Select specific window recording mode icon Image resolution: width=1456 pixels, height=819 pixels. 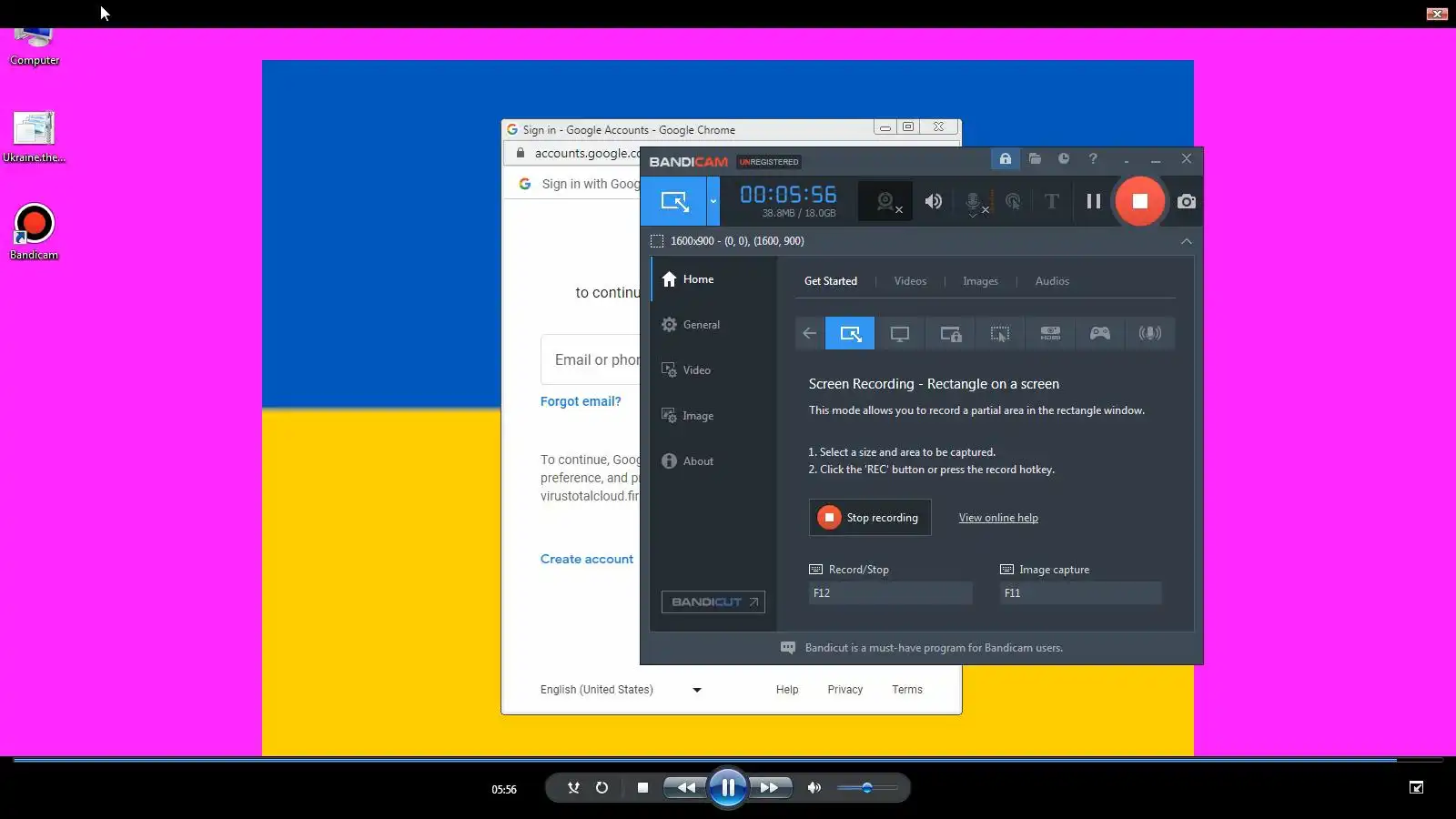click(950, 333)
